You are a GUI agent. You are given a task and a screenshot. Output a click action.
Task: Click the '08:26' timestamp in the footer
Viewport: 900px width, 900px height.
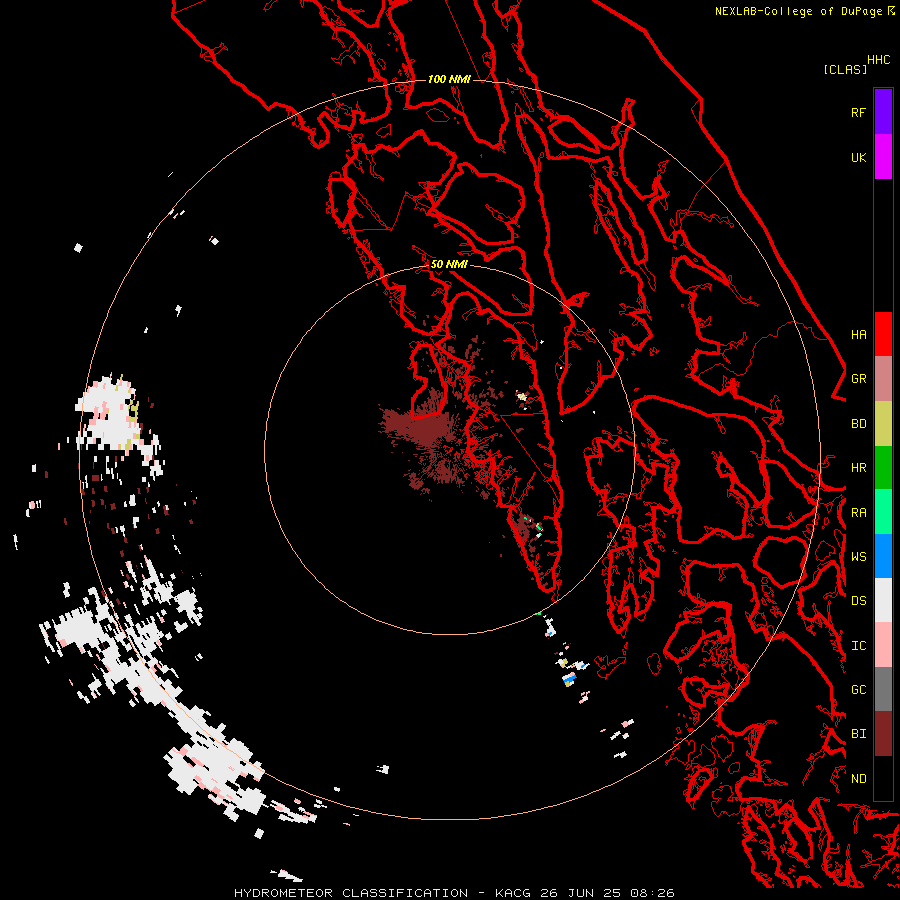coord(651,893)
